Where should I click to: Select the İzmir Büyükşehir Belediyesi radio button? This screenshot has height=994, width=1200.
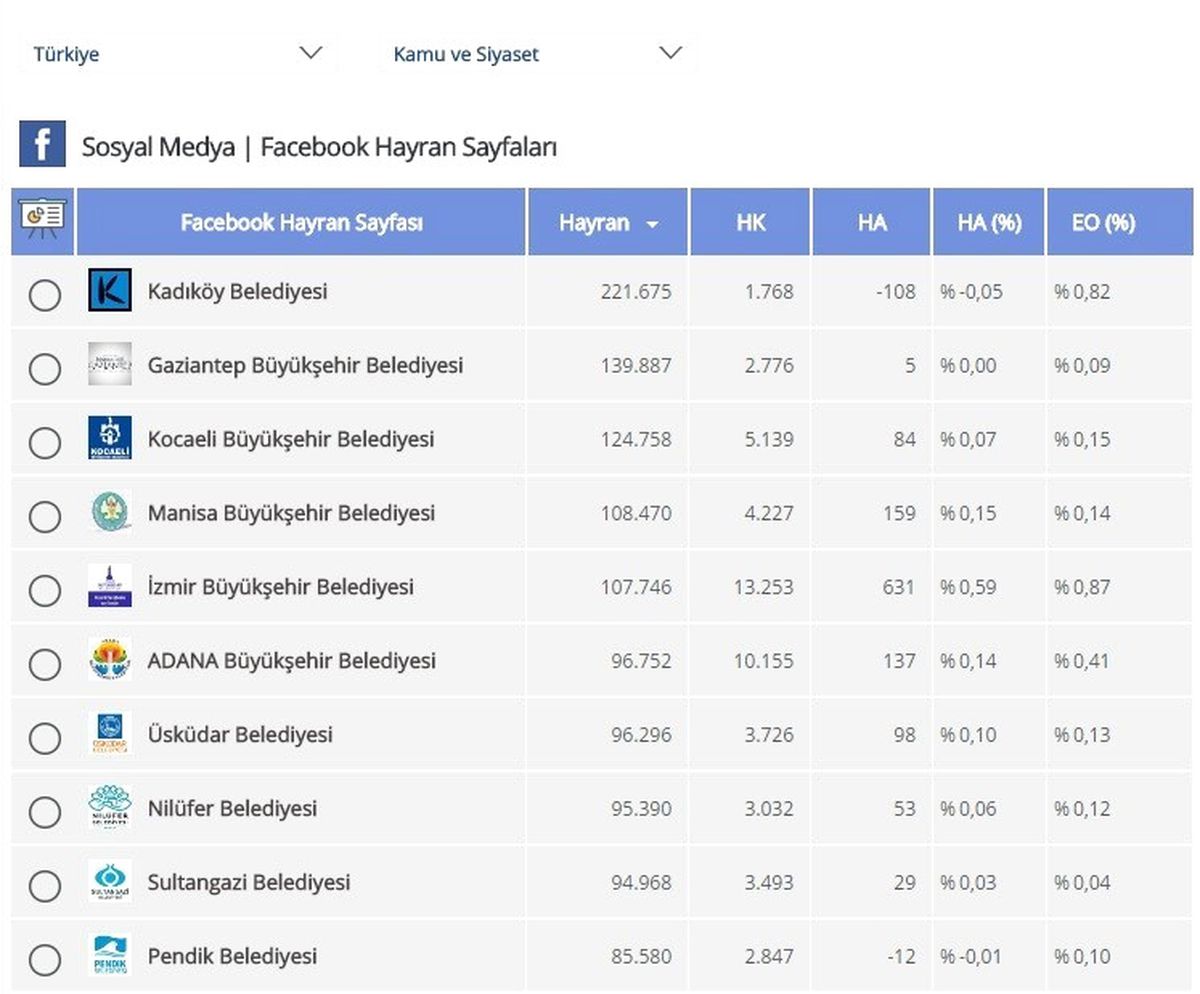(44, 590)
